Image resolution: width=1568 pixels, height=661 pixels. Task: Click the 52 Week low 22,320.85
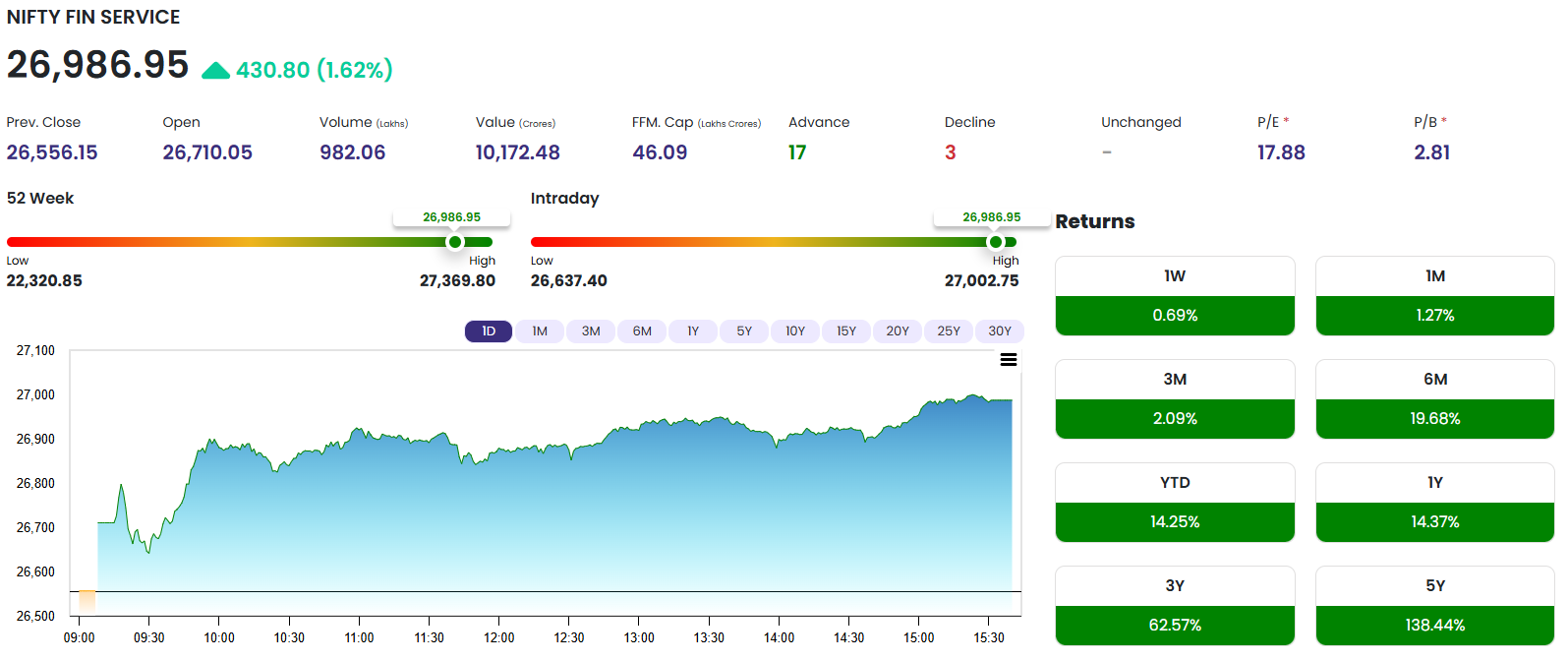point(44,281)
